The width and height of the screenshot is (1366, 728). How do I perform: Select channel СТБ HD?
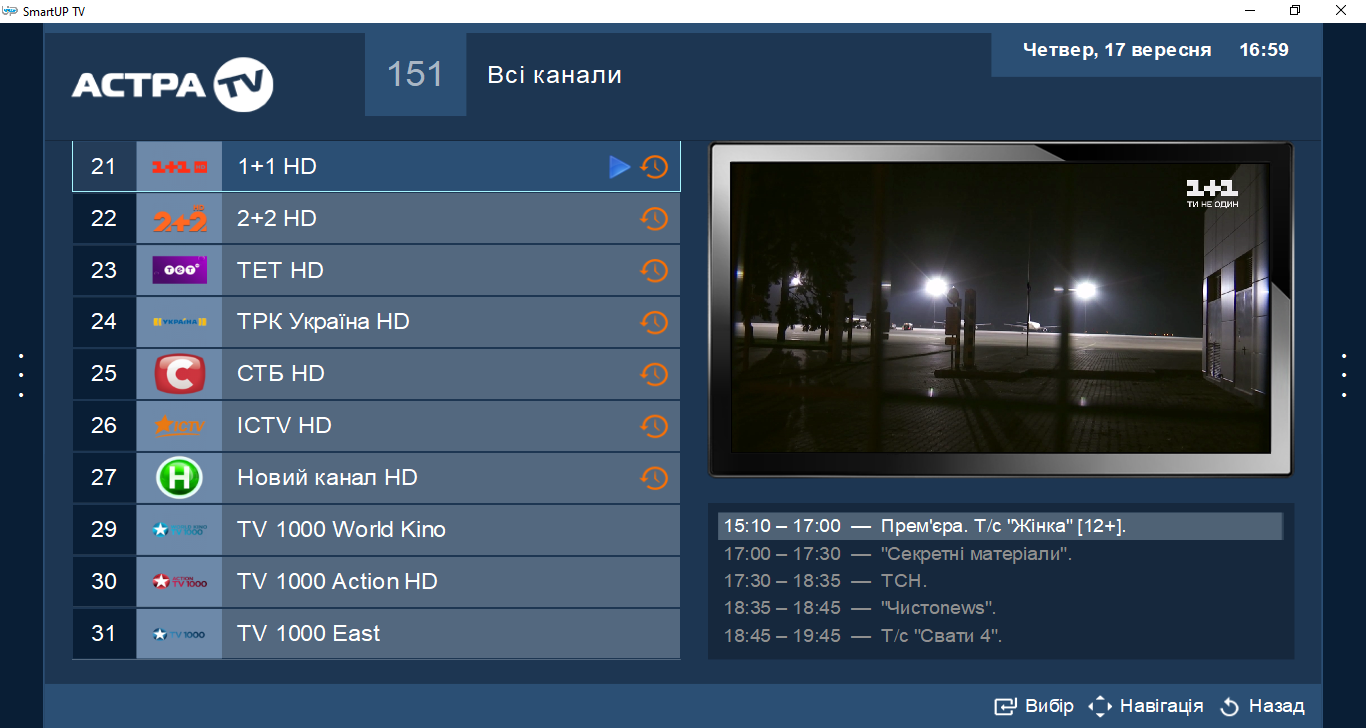pyautogui.click(x=376, y=374)
